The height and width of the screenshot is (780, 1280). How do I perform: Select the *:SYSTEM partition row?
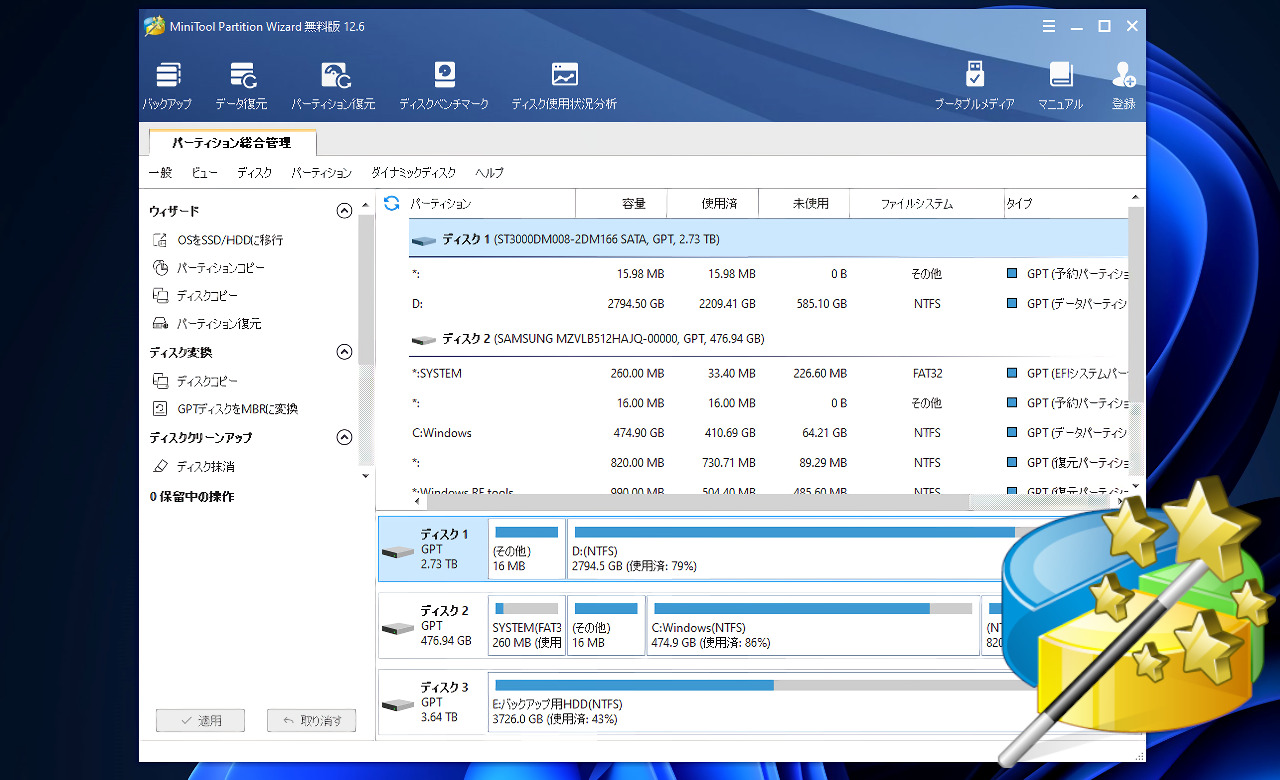[769, 373]
